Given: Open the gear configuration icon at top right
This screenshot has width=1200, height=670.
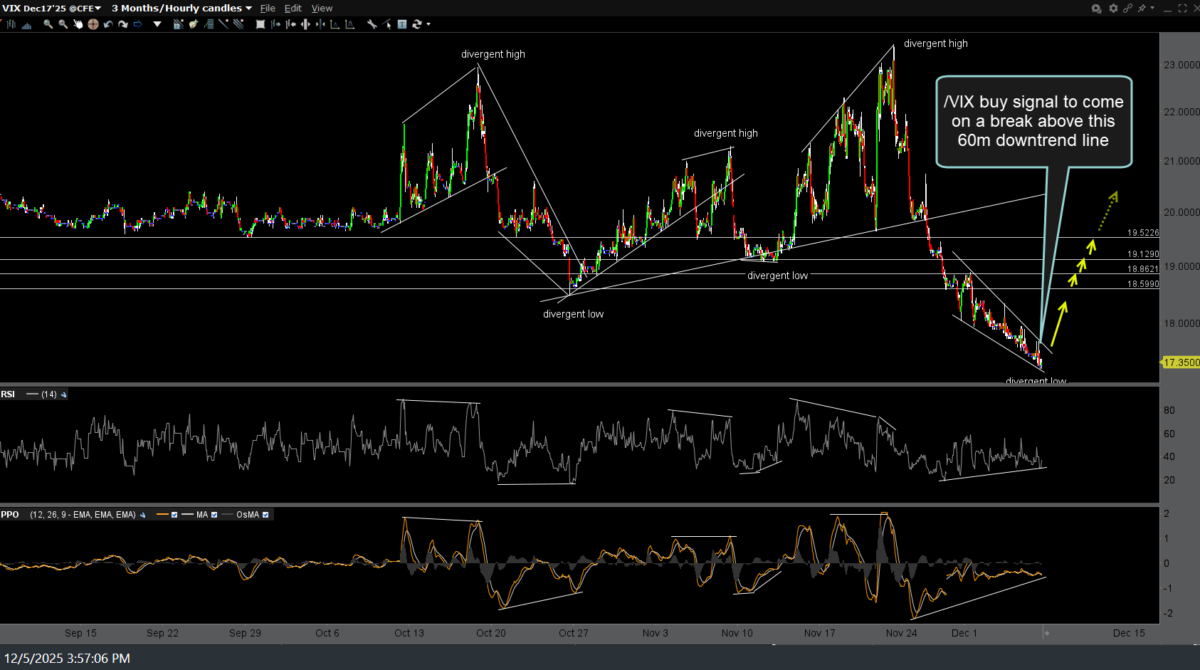Looking at the screenshot, I should coord(1113,8).
